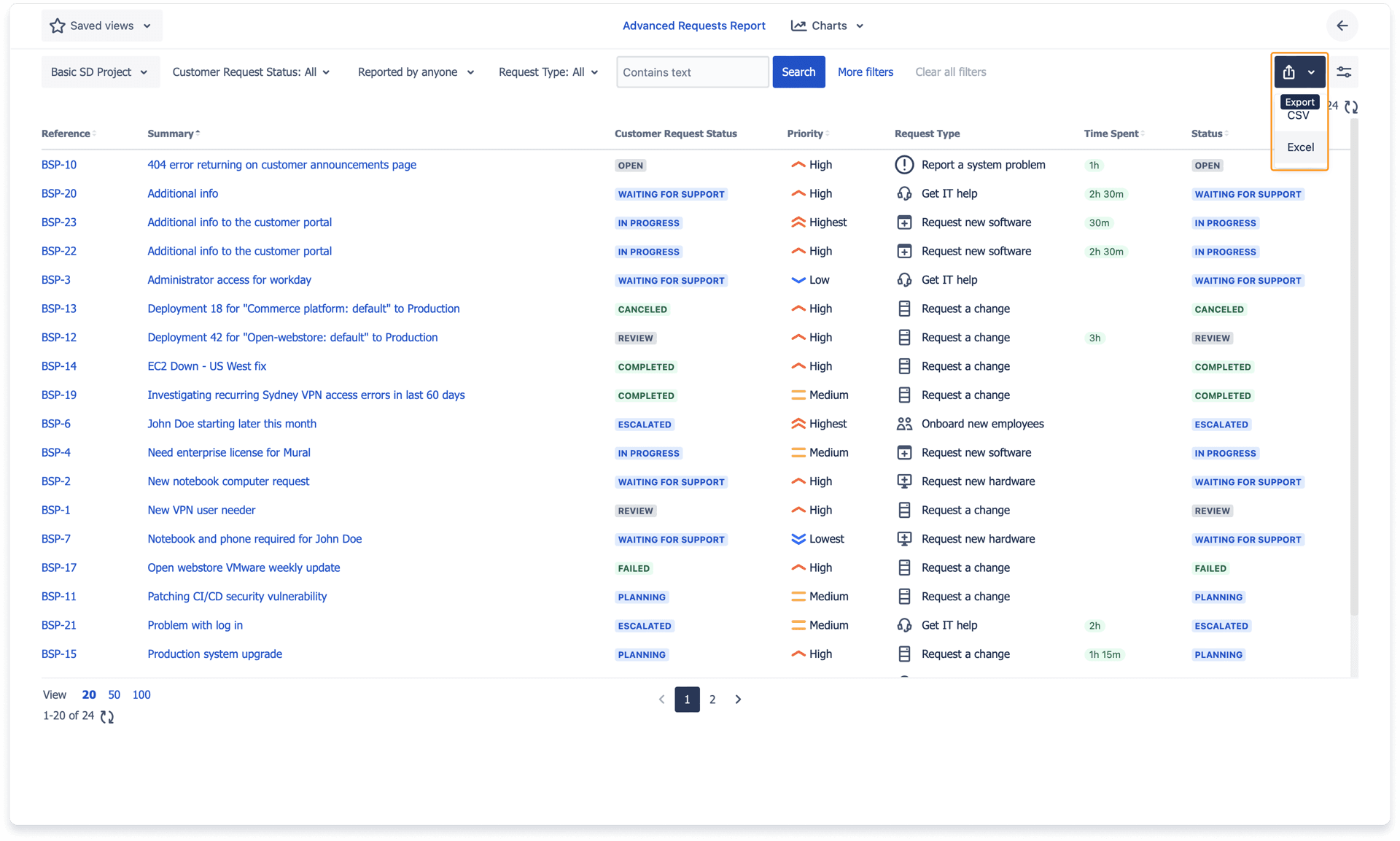Open the Reported by anyone dropdown

point(415,71)
